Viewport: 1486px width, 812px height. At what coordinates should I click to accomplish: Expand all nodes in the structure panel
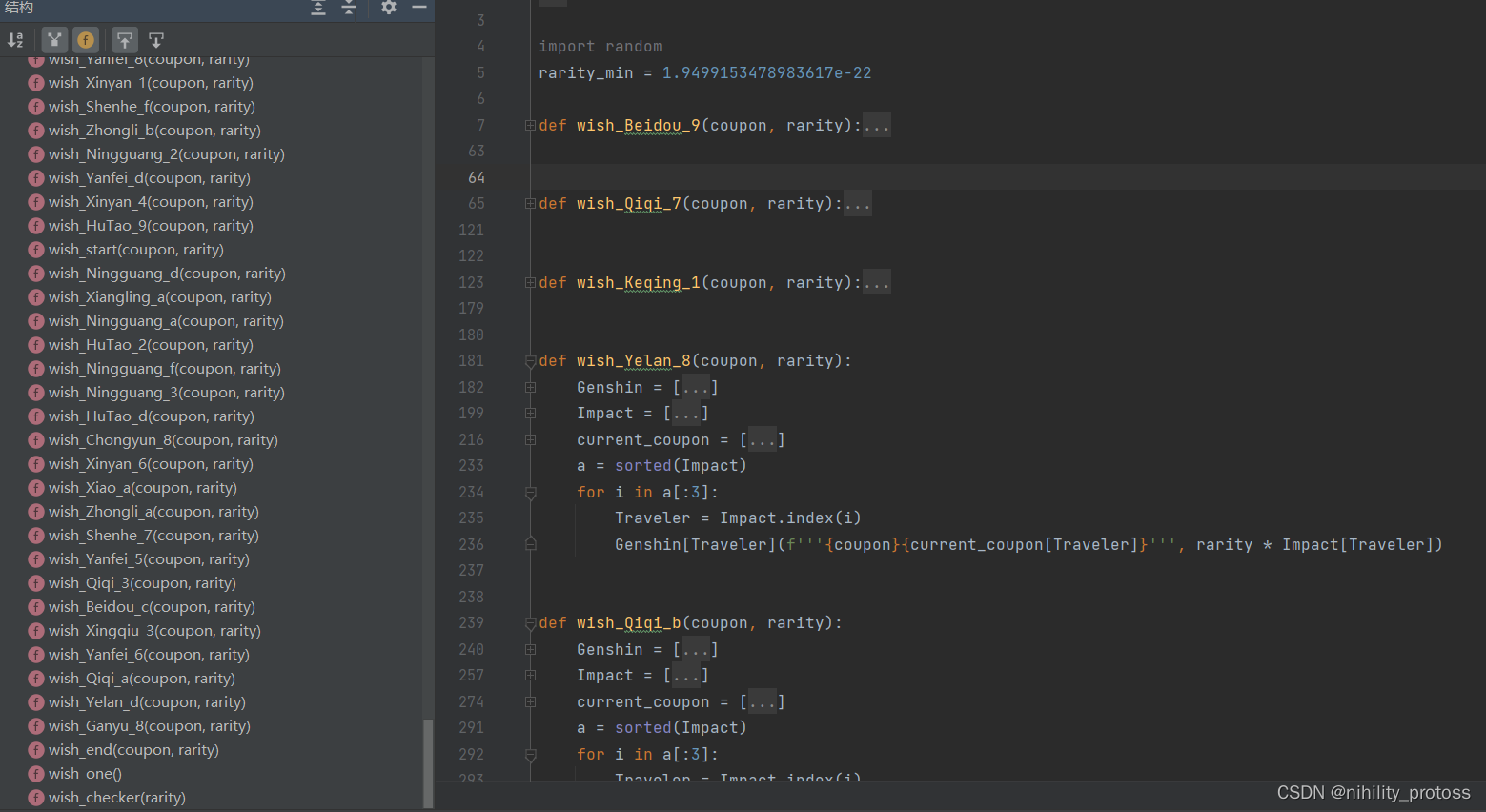[x=318, y=8]
